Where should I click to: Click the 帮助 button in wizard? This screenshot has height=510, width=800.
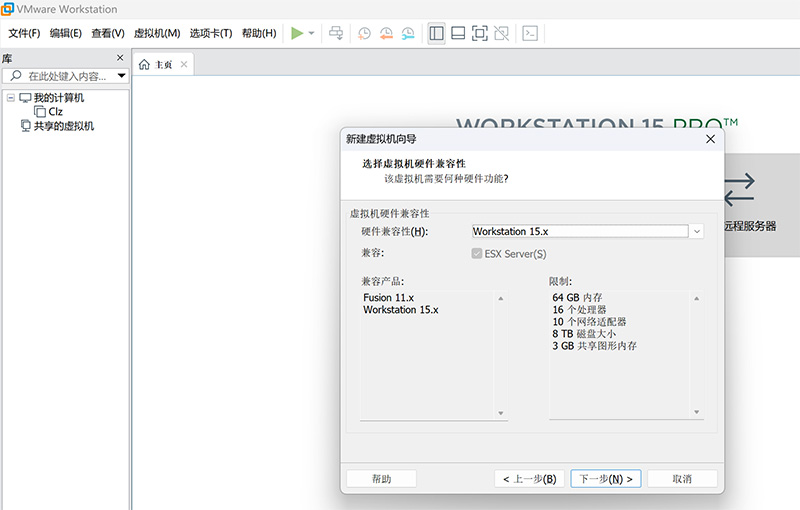point(382,479)
